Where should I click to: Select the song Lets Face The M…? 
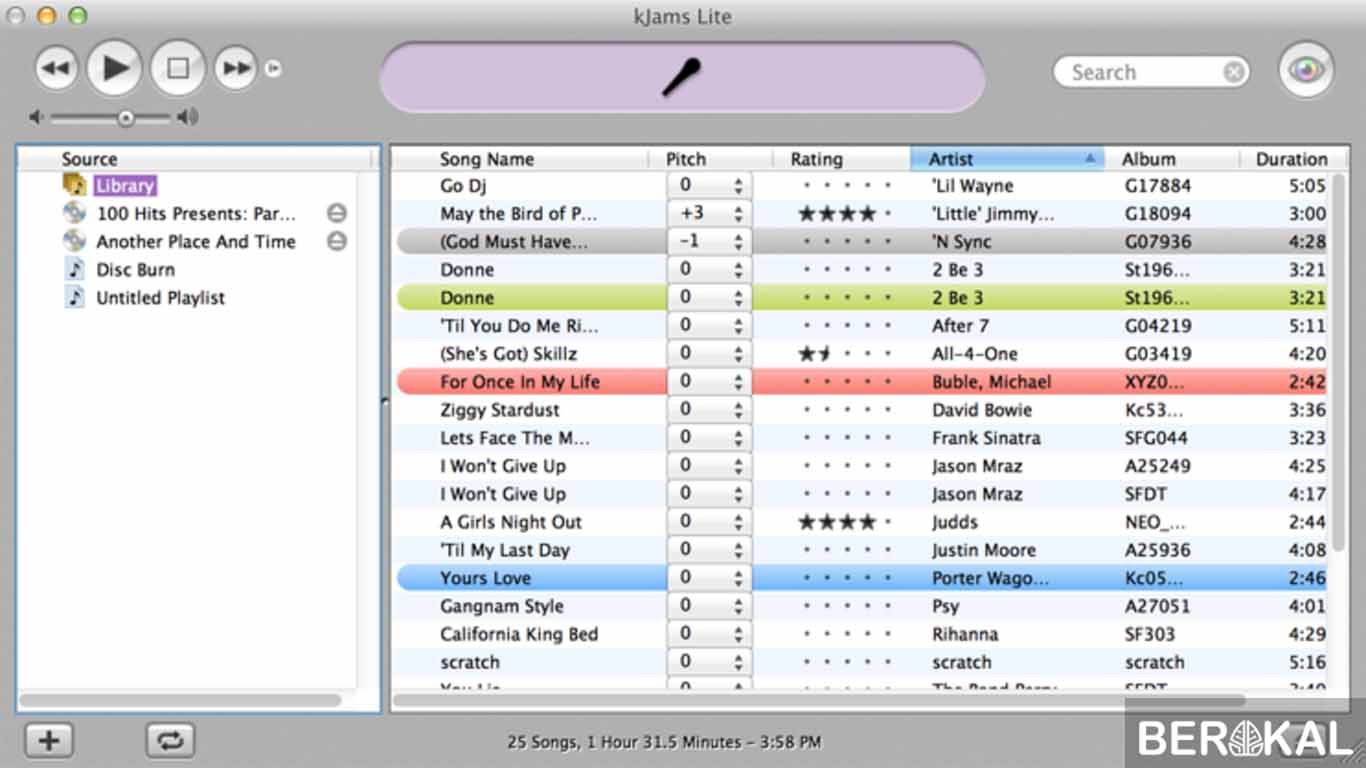pos(515,438)
